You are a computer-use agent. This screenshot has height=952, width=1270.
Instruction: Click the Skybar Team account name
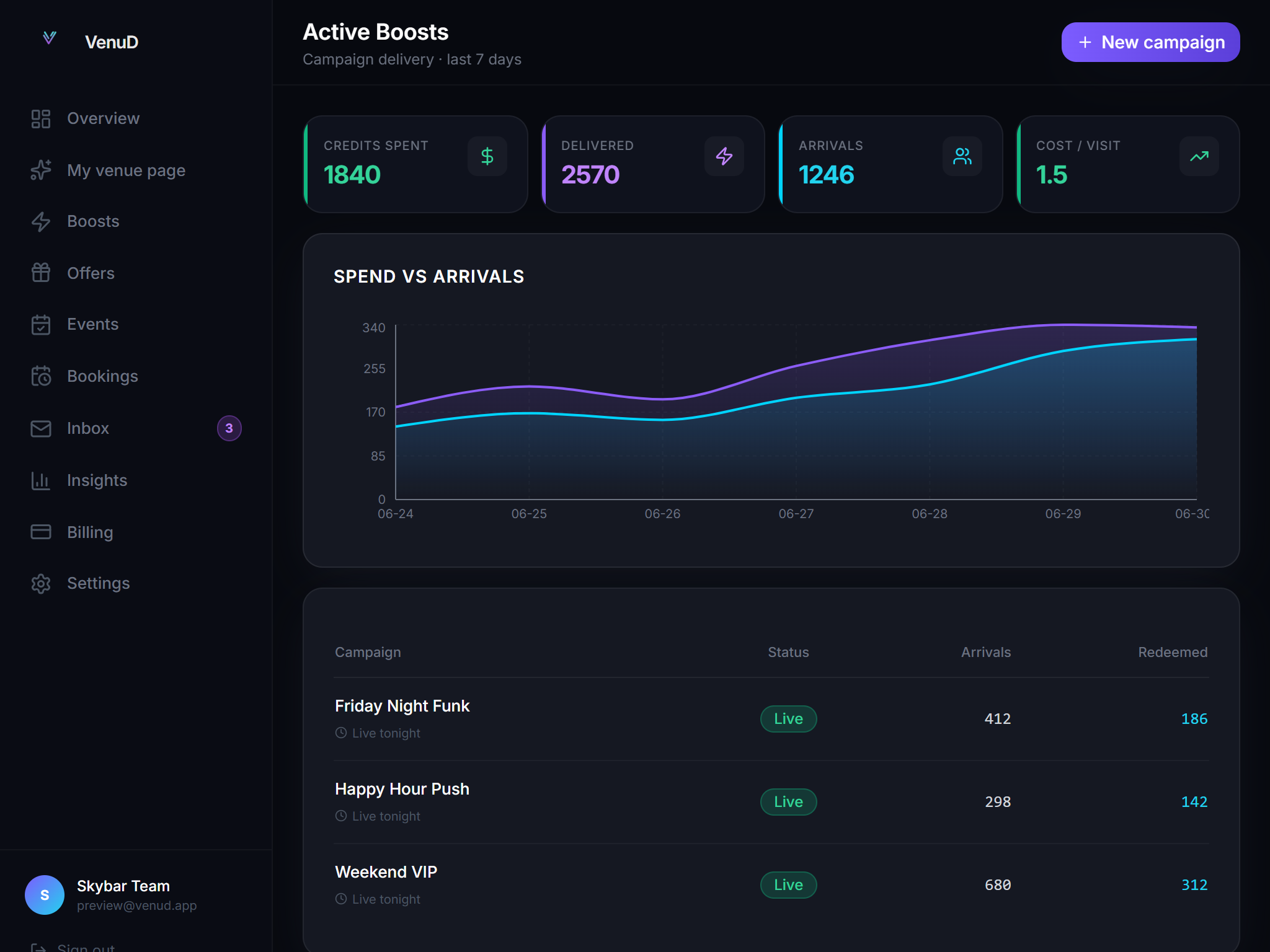(123, 886)
